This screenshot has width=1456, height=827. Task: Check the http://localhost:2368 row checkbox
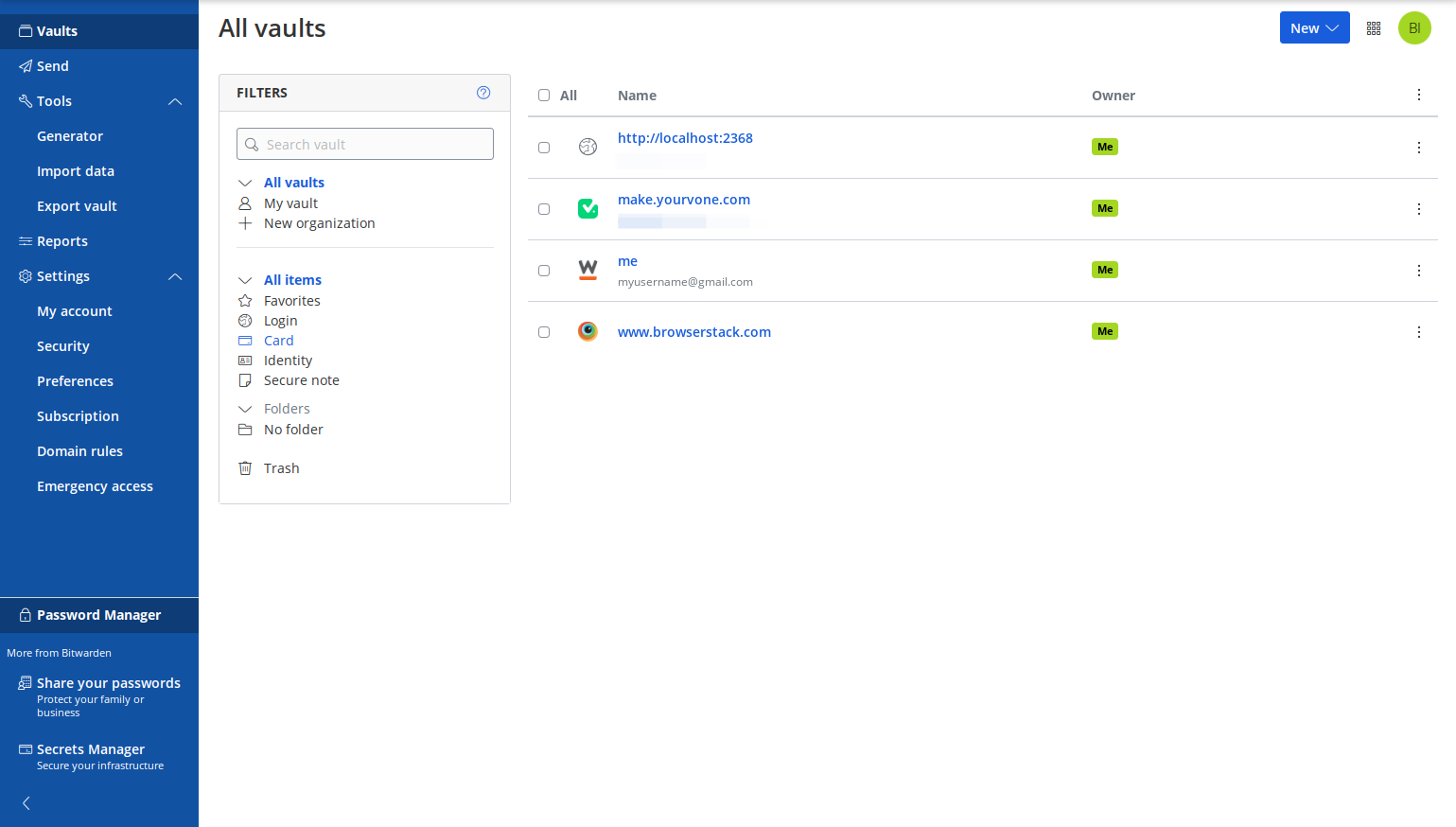[x=544, y=148]
